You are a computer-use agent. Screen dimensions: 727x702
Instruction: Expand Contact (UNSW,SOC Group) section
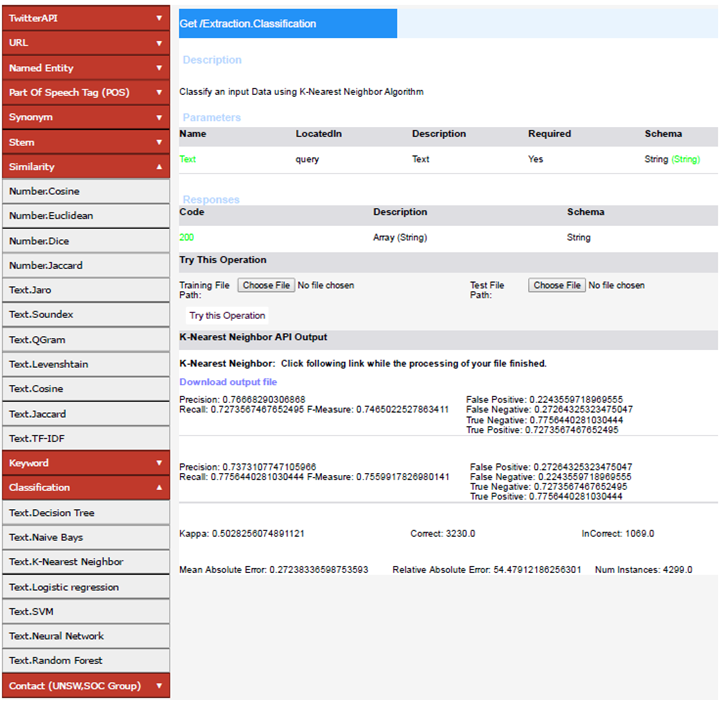(85, 686)
